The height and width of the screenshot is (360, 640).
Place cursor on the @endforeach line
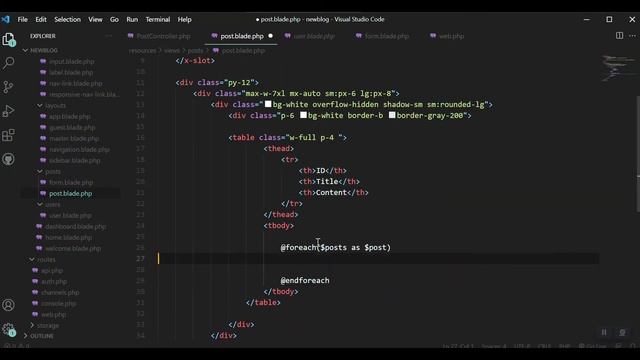click(x=305, y=280)
